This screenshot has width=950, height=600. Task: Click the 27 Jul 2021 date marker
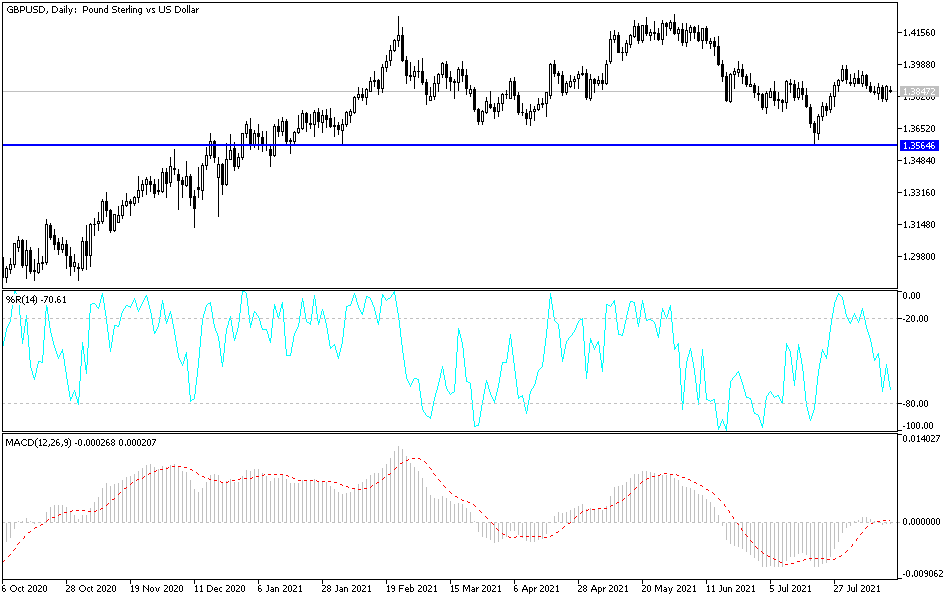point(857,588)
